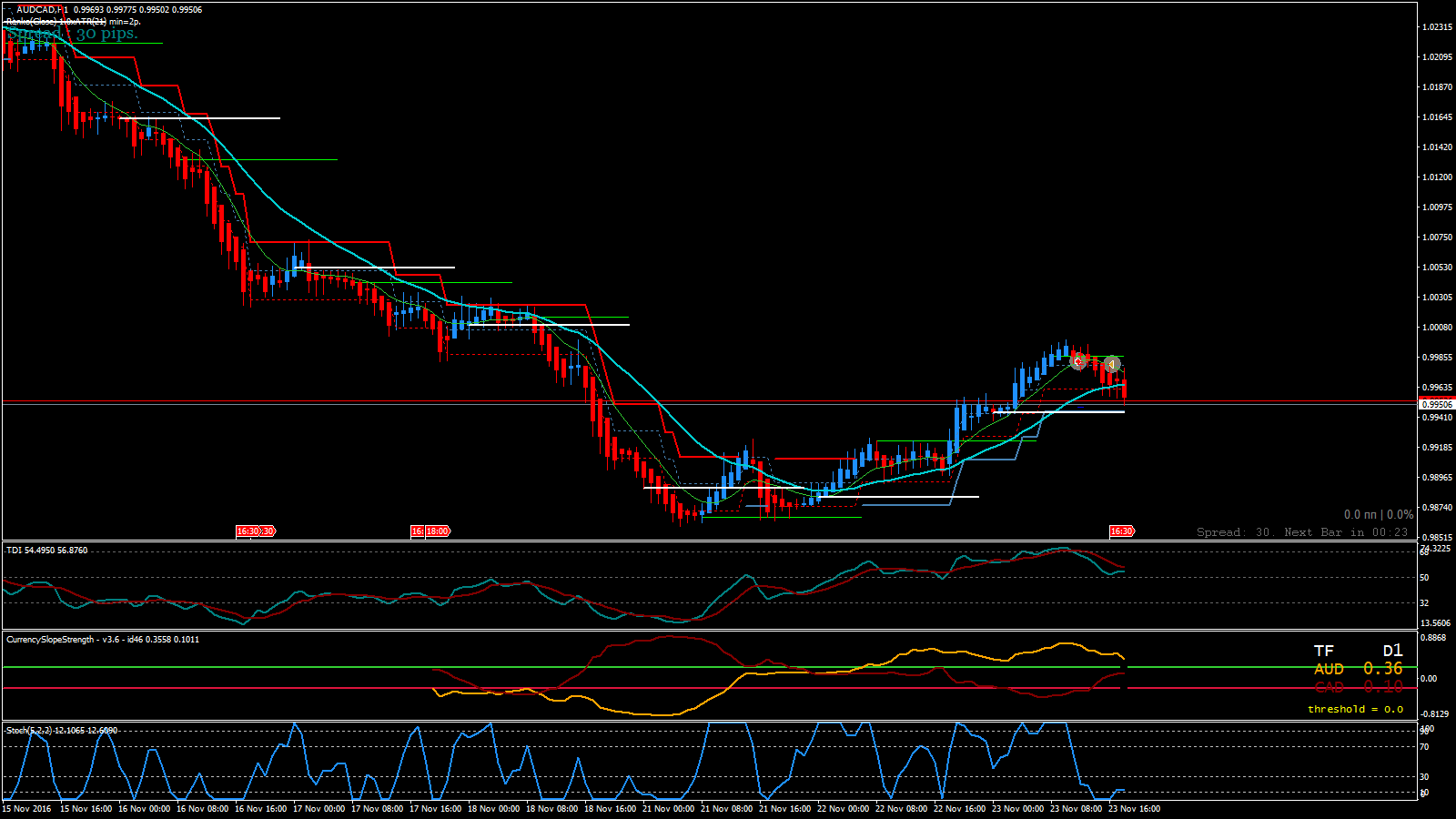Click the '18 Nov 00:00' time label
The height and width of the screenshot is (819, 1456).
(493, 809)
